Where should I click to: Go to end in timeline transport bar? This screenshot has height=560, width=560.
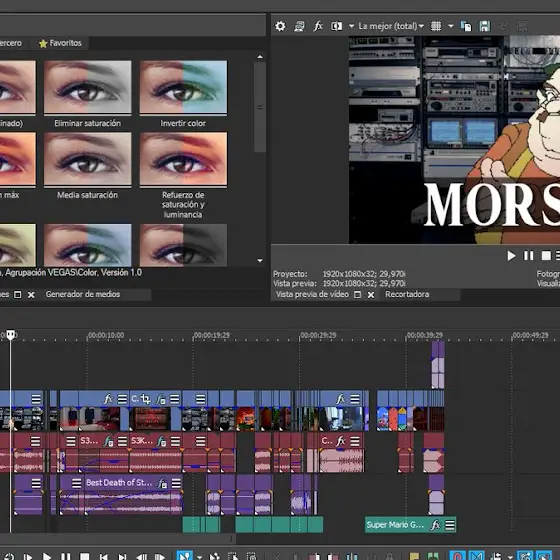(x=122, y=556)
